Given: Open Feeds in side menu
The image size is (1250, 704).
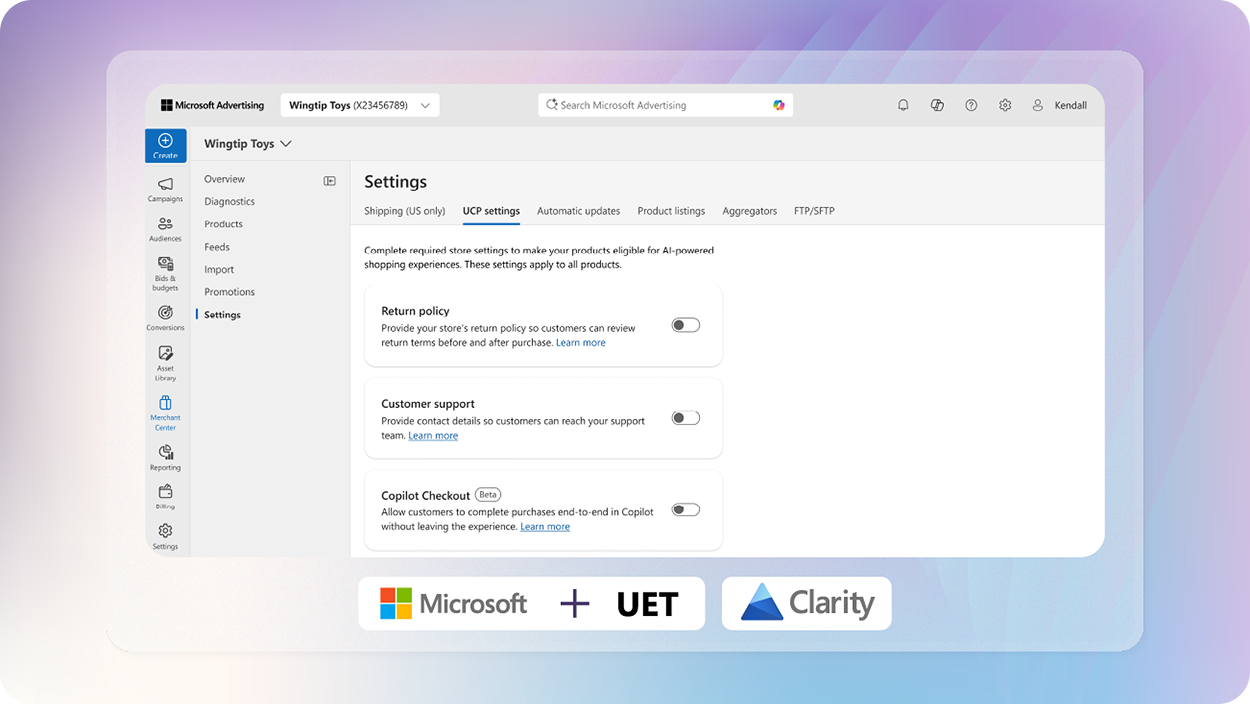Looking at the screenshot, I should (217, 247).
